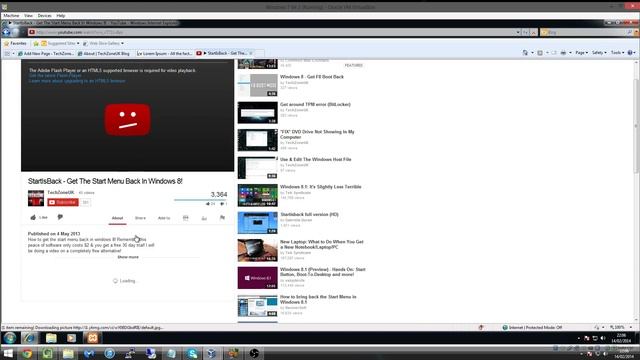Click FIX DVD Drive Not Showing thumbnail

tap(258, 140)
